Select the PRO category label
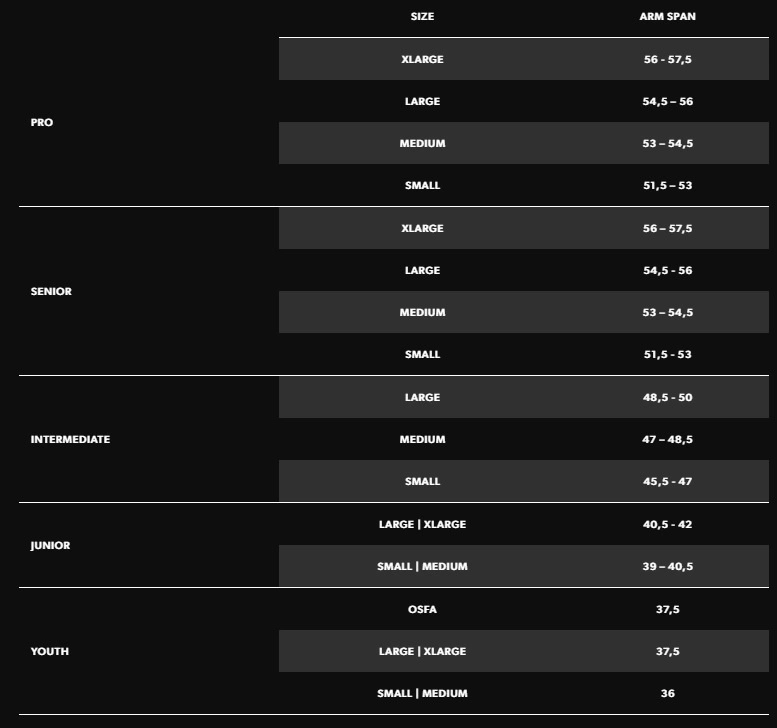 click(x=42, y=122)
